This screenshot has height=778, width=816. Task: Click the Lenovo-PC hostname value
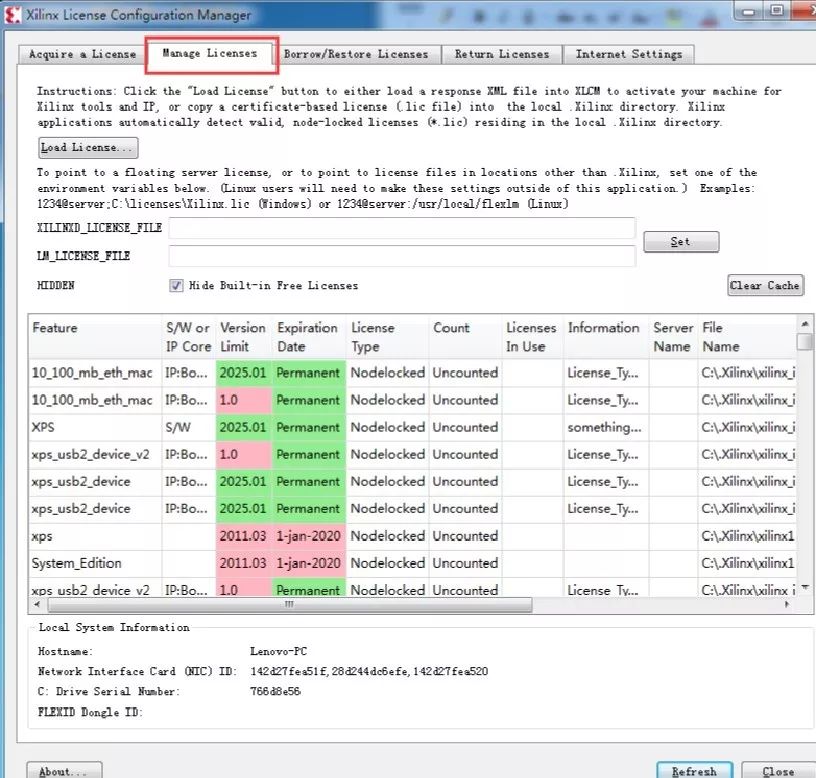278,651
